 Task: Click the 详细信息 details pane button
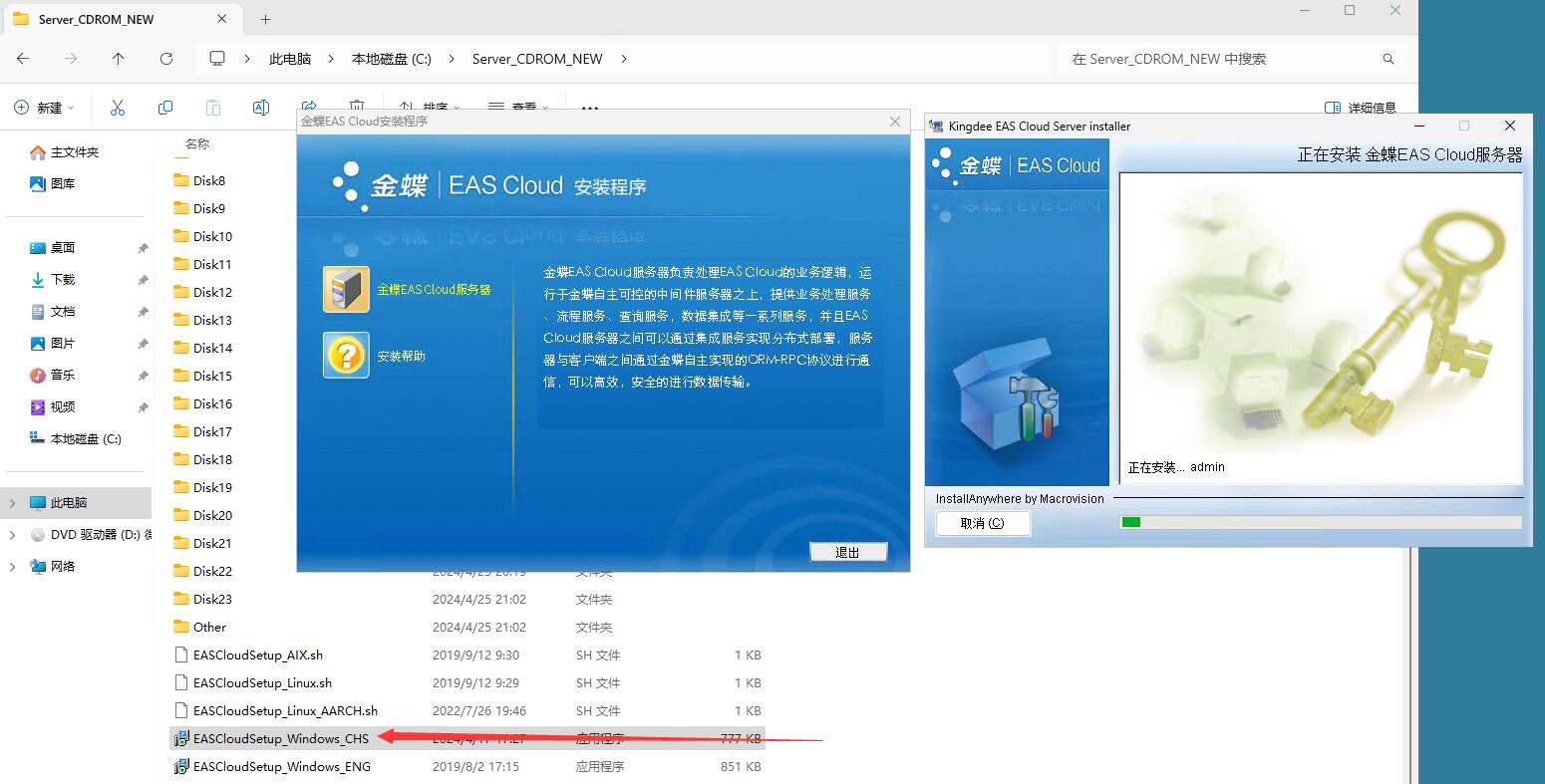(x=1361, y=108)
